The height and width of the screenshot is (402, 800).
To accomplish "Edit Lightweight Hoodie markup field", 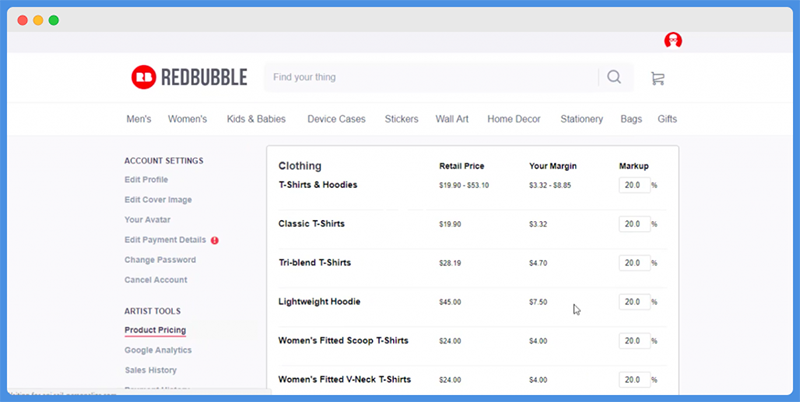I will point(635,302).
